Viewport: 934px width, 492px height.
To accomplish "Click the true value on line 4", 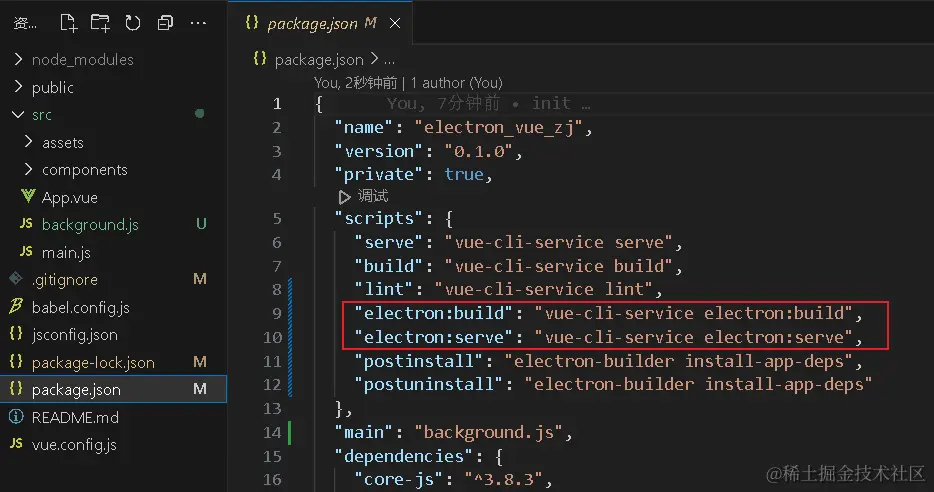I will coord(464,175).
